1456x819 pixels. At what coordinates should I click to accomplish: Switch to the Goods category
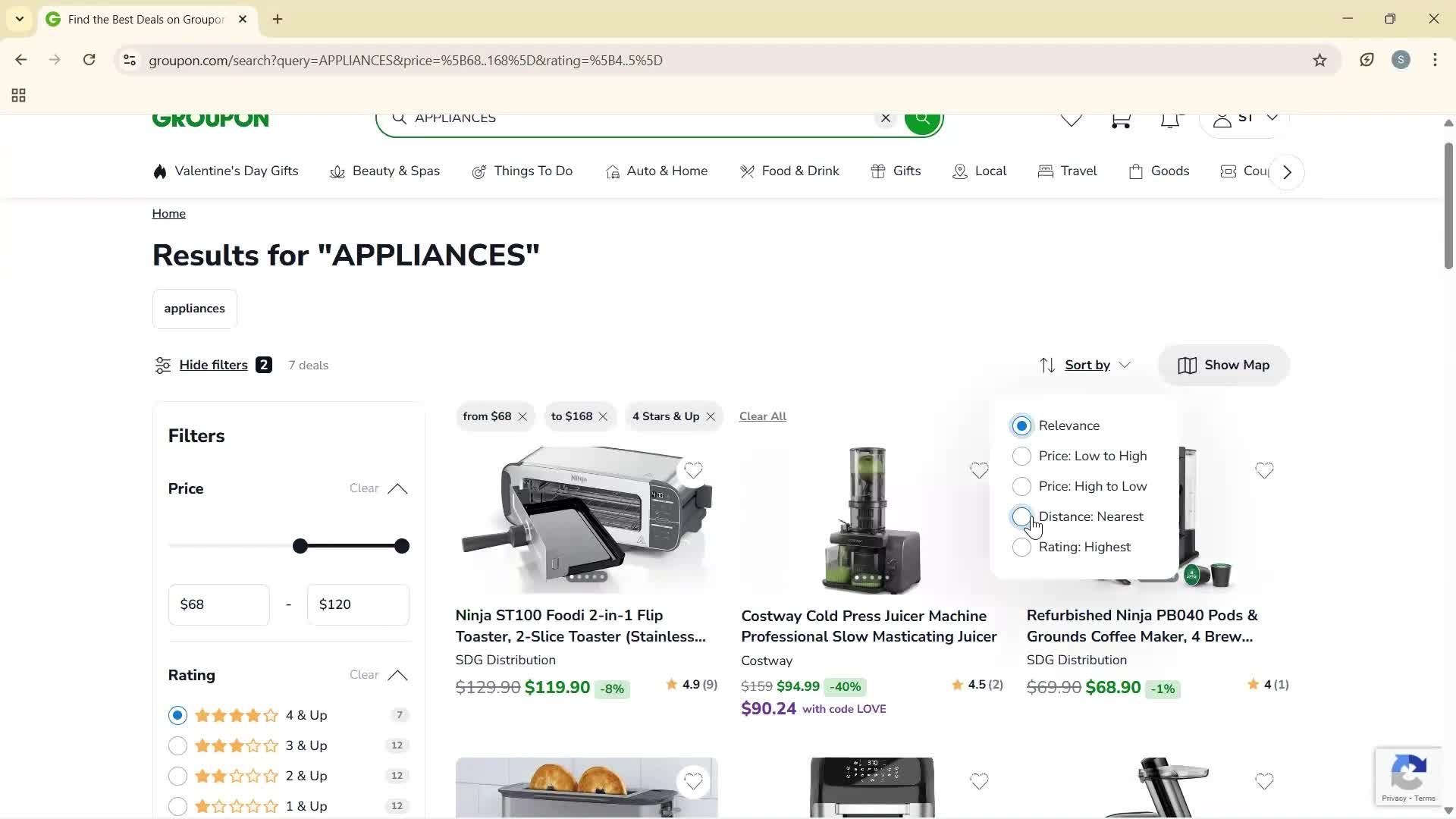pyautogui.click(x=1170, y=171)
